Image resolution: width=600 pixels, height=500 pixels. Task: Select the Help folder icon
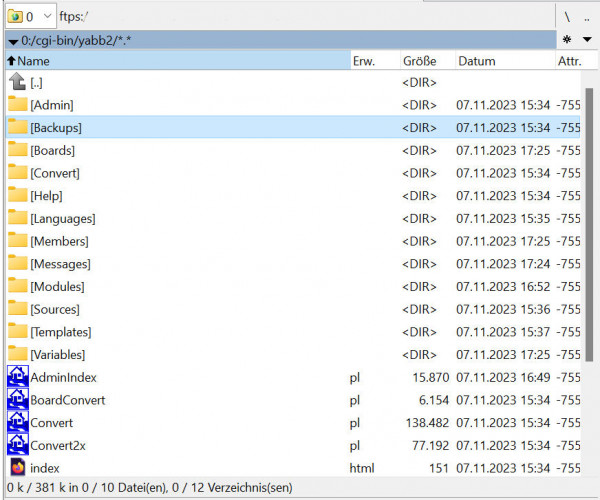click(18, 194)
